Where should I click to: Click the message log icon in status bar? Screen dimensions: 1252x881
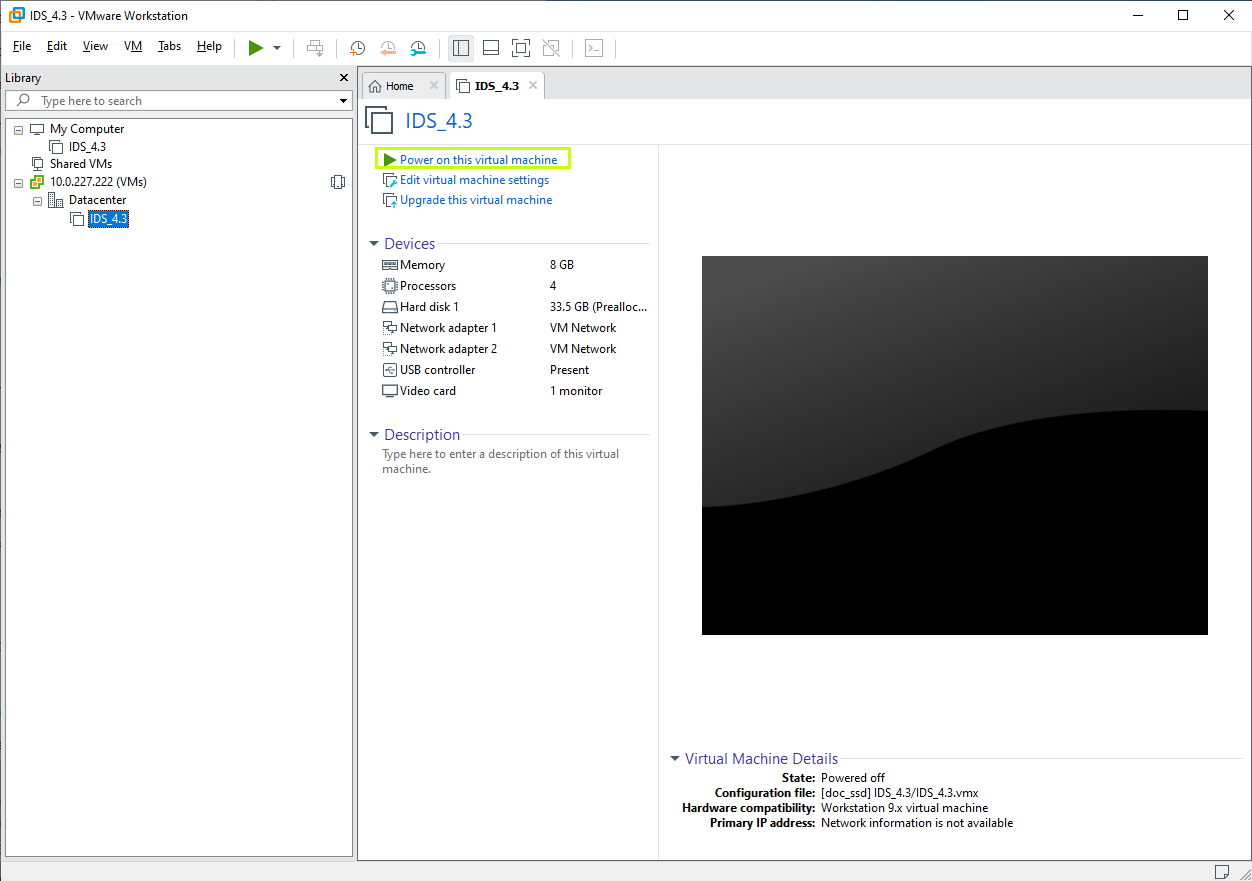tap(1222, 871)
